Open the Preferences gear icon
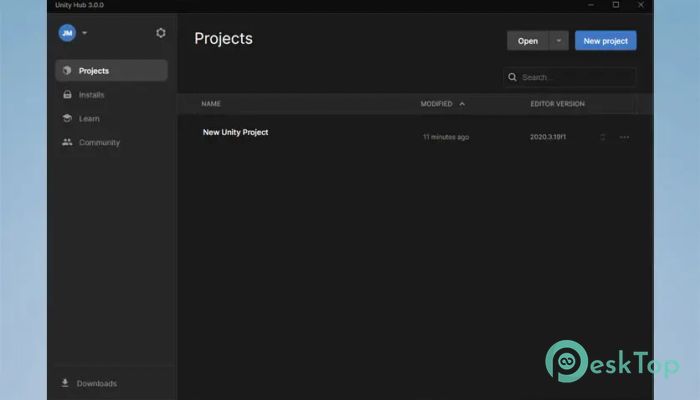The image size is (700, 400). click(x=161, y=33)
